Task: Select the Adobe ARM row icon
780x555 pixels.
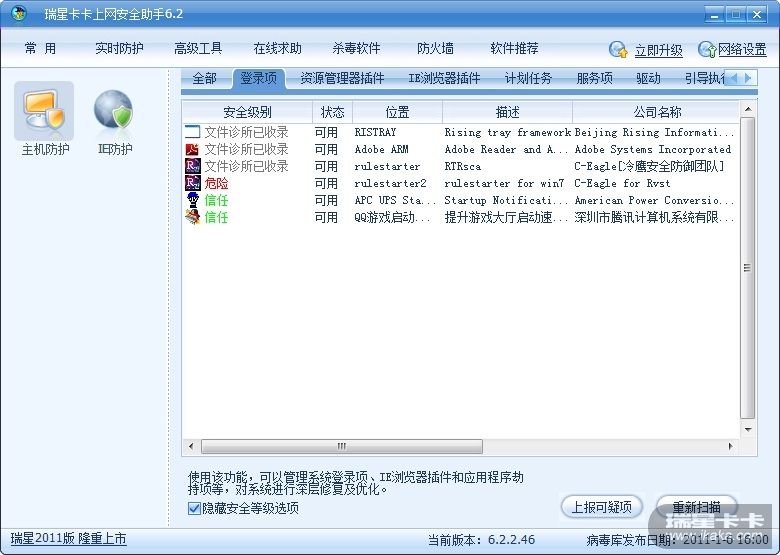Action: click(192, 149)
